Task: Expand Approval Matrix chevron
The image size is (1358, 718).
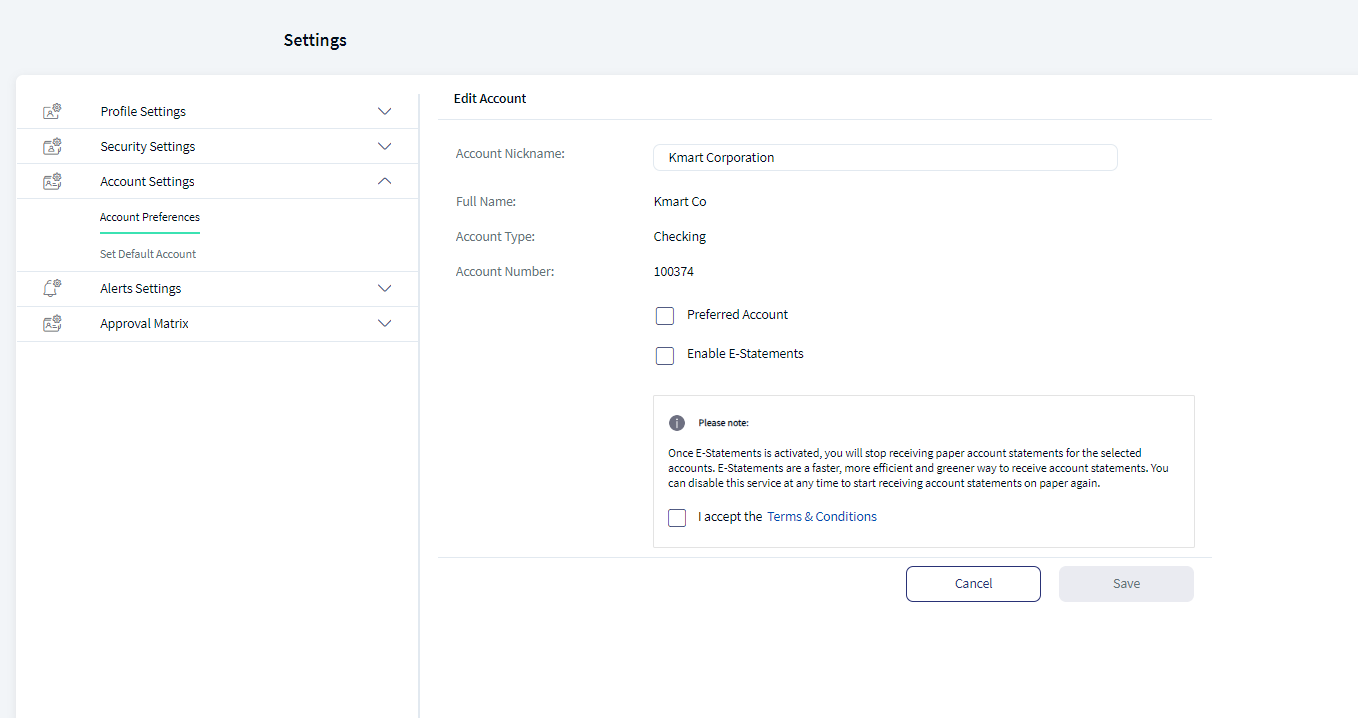Action: (385, 323)
